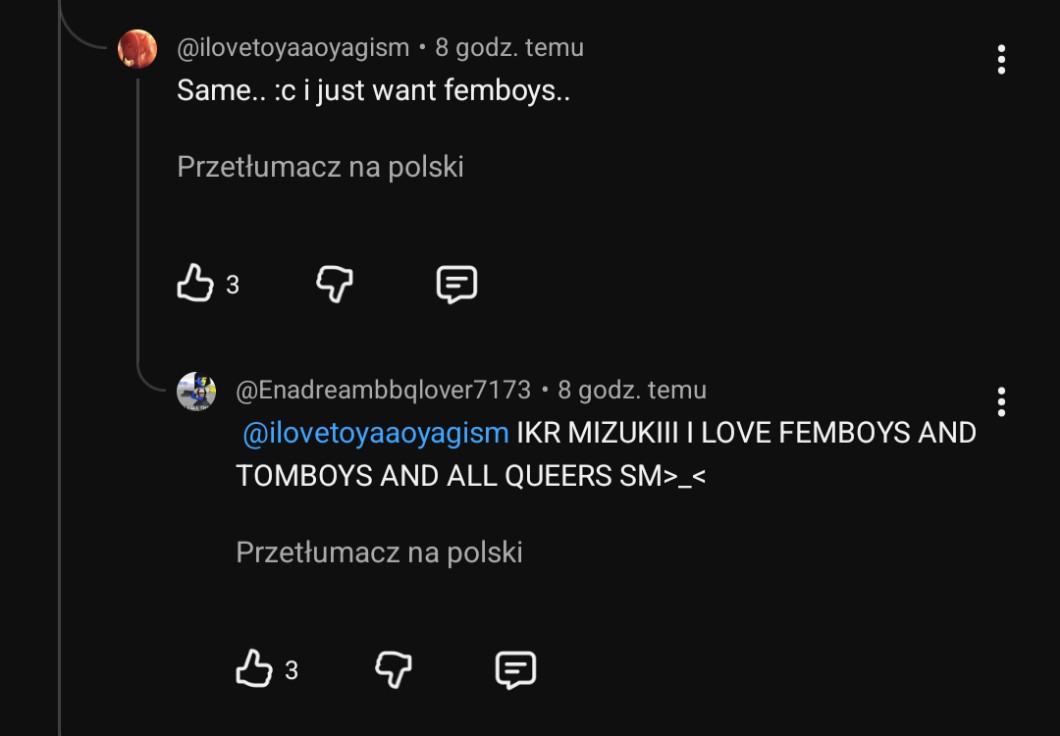Like the "Same.." comment by @ilovetoyaaoyagism
Image resolution: width=1060 pixels, height=736 pixels.
196,284
